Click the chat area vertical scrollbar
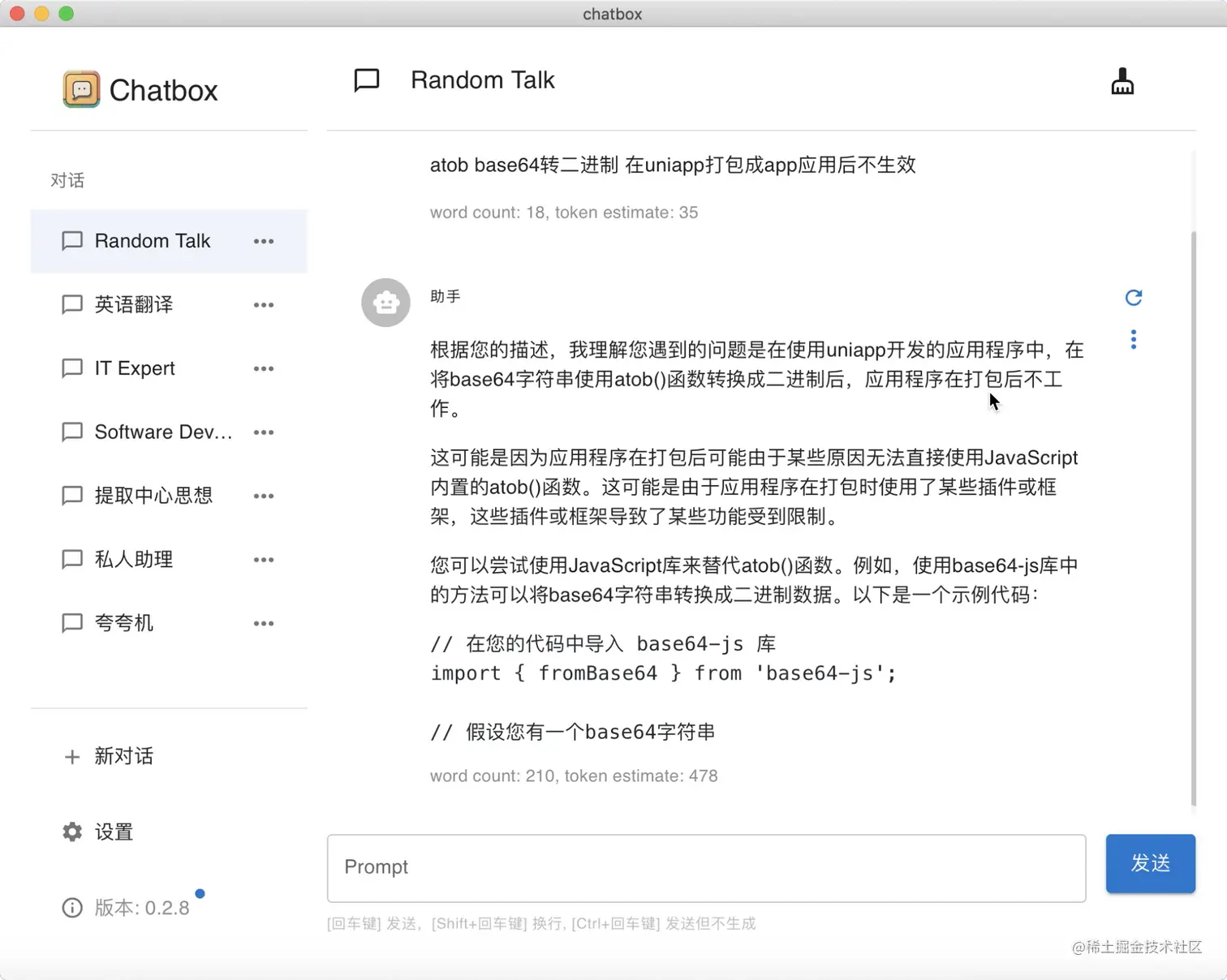 (1193, 519)
